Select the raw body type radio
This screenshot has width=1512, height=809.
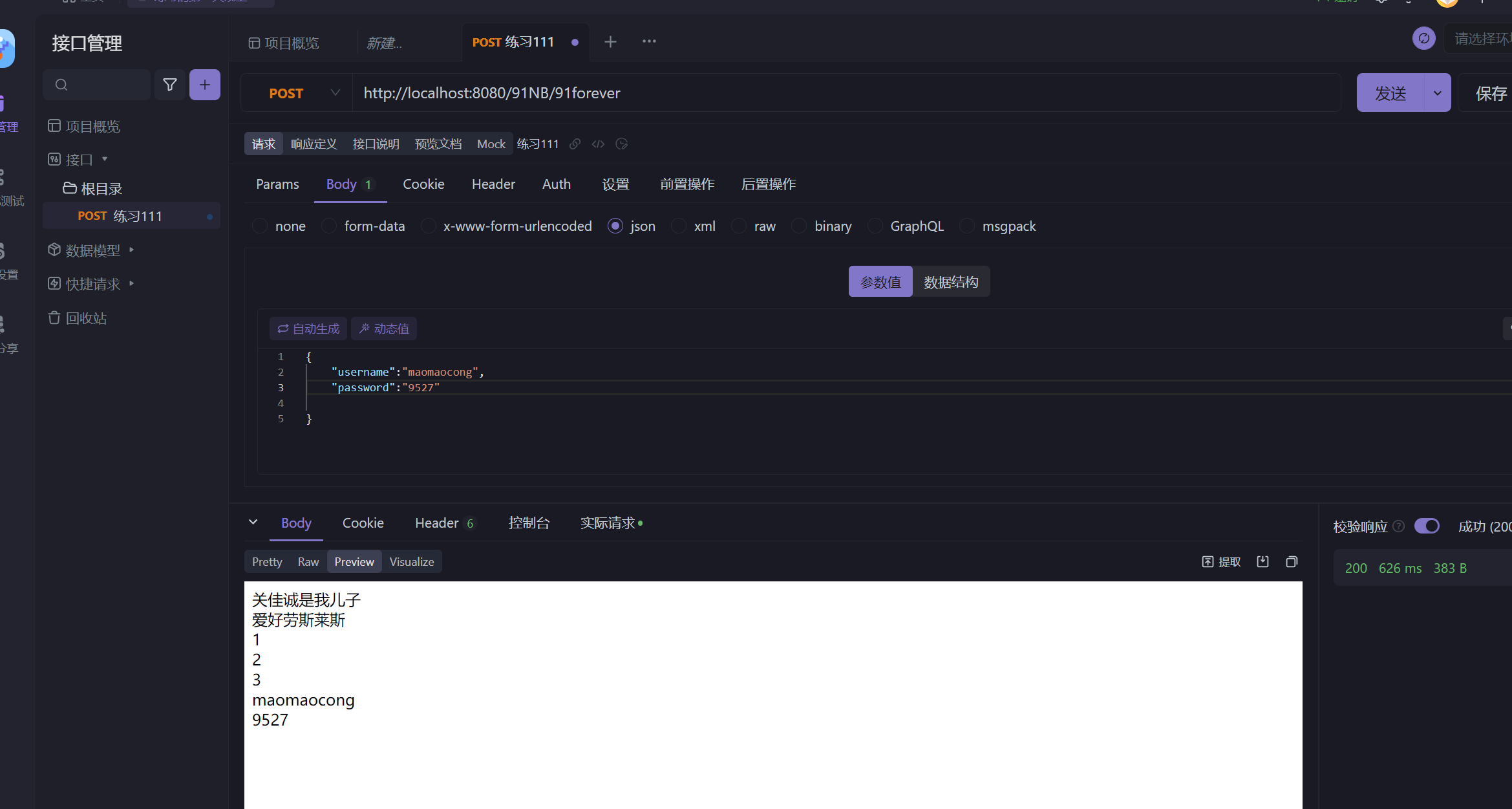(x=740, y=226)
